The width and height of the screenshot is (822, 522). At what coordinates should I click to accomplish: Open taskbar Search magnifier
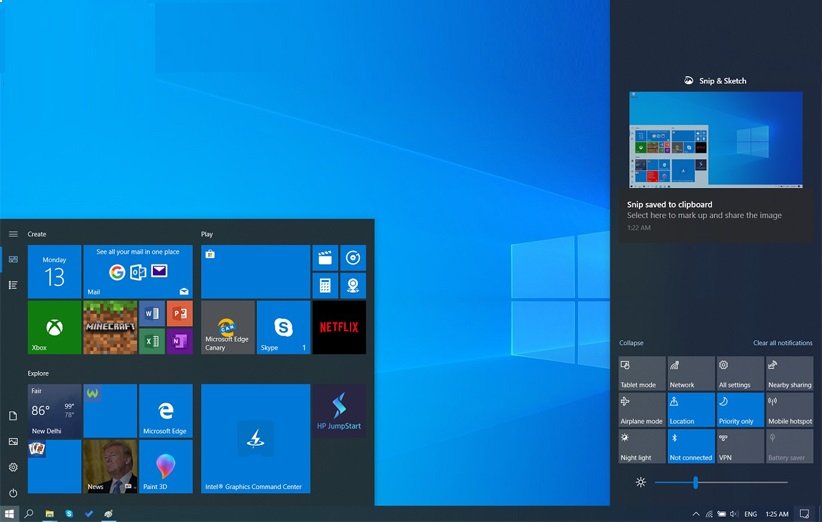(x=29, y=514)
